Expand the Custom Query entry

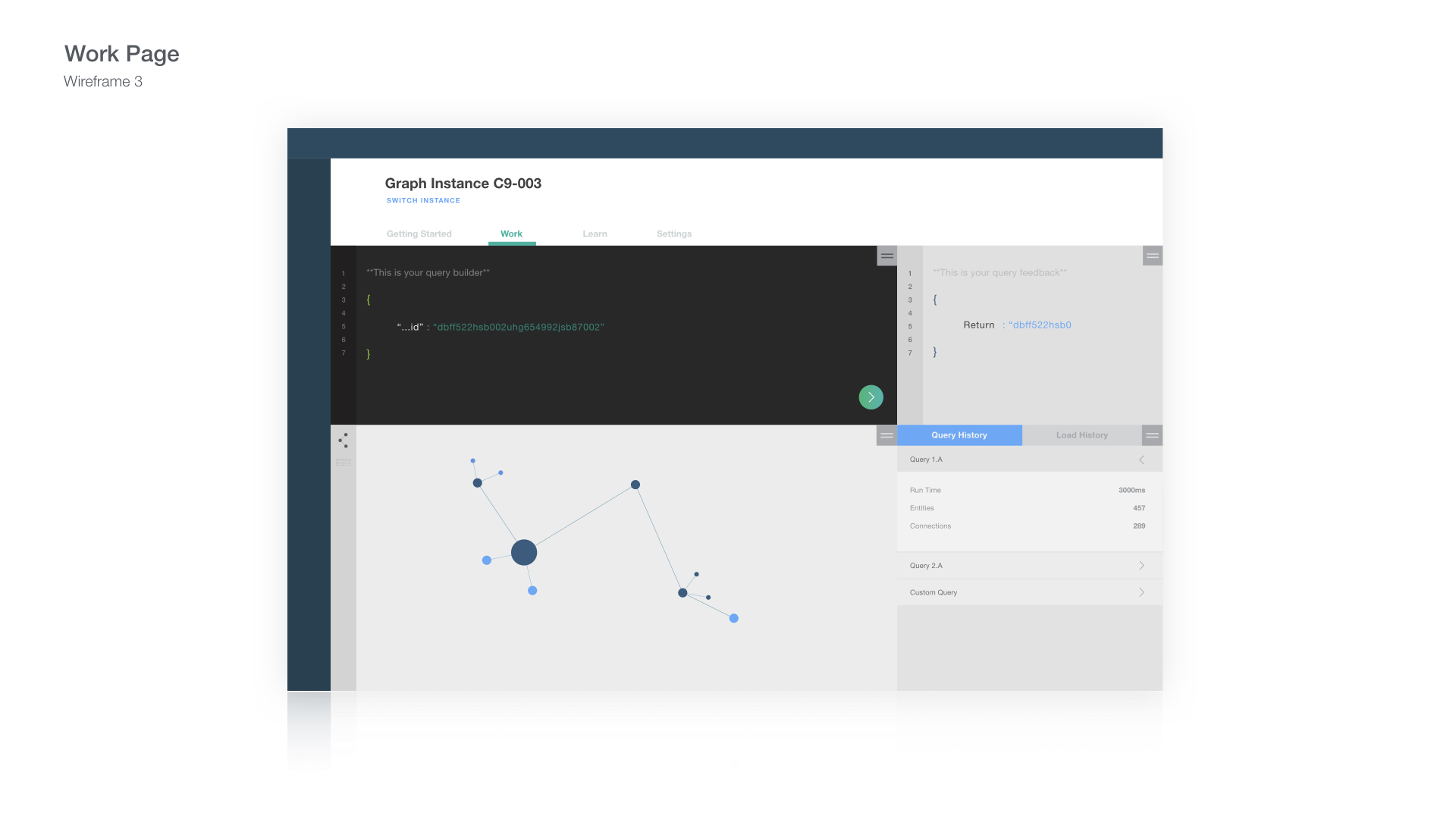[x=1141, y=591]
